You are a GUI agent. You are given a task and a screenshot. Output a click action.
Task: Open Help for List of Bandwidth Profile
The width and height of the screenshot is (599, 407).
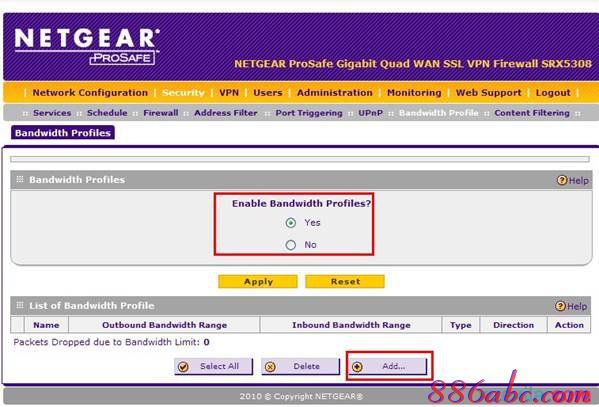coord(571,306)
